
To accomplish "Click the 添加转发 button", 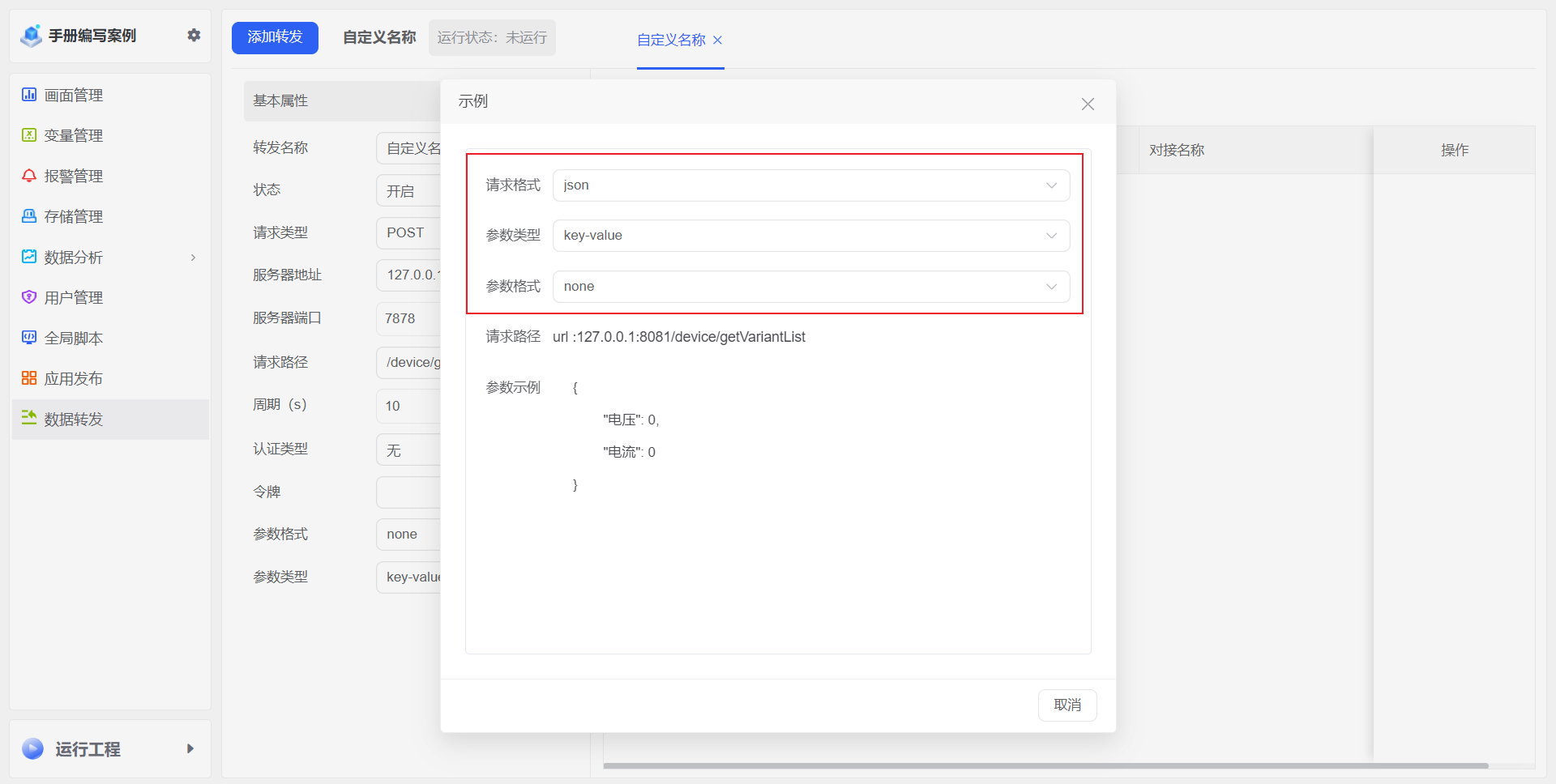I will click(x=275, y=37).
